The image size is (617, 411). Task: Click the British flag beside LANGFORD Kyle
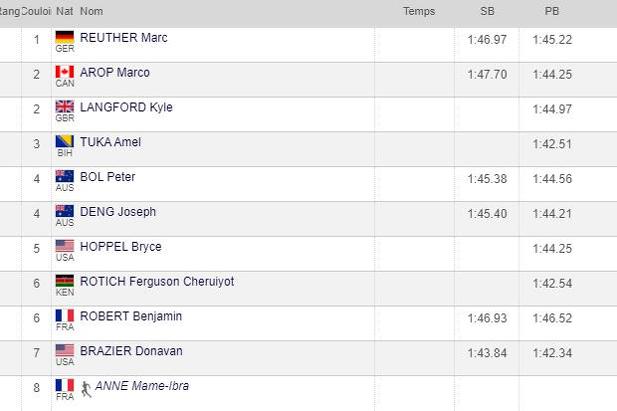click(65, 107)
